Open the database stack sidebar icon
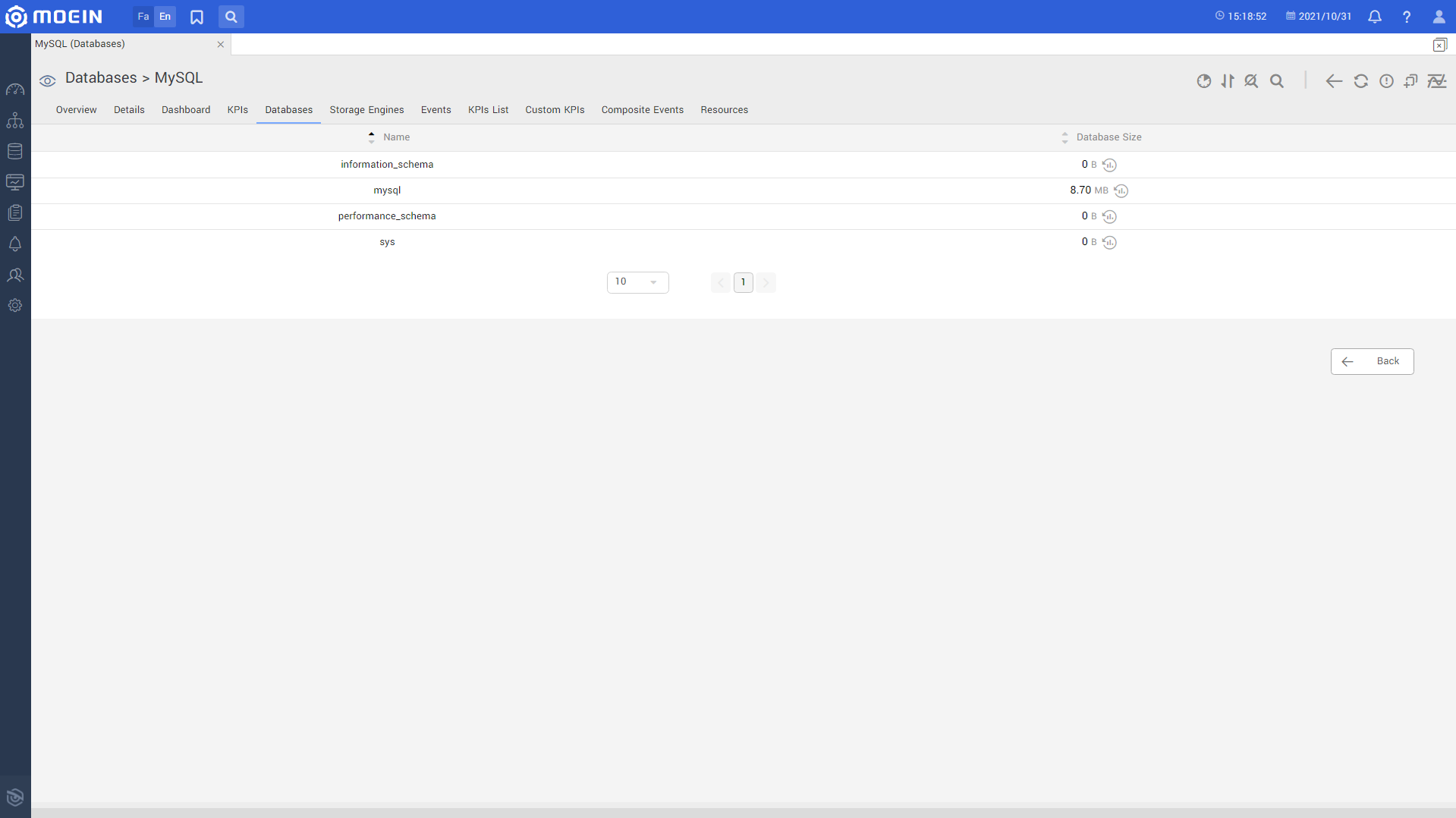Viewport: 1456px width, 818px height. [15, 151]
